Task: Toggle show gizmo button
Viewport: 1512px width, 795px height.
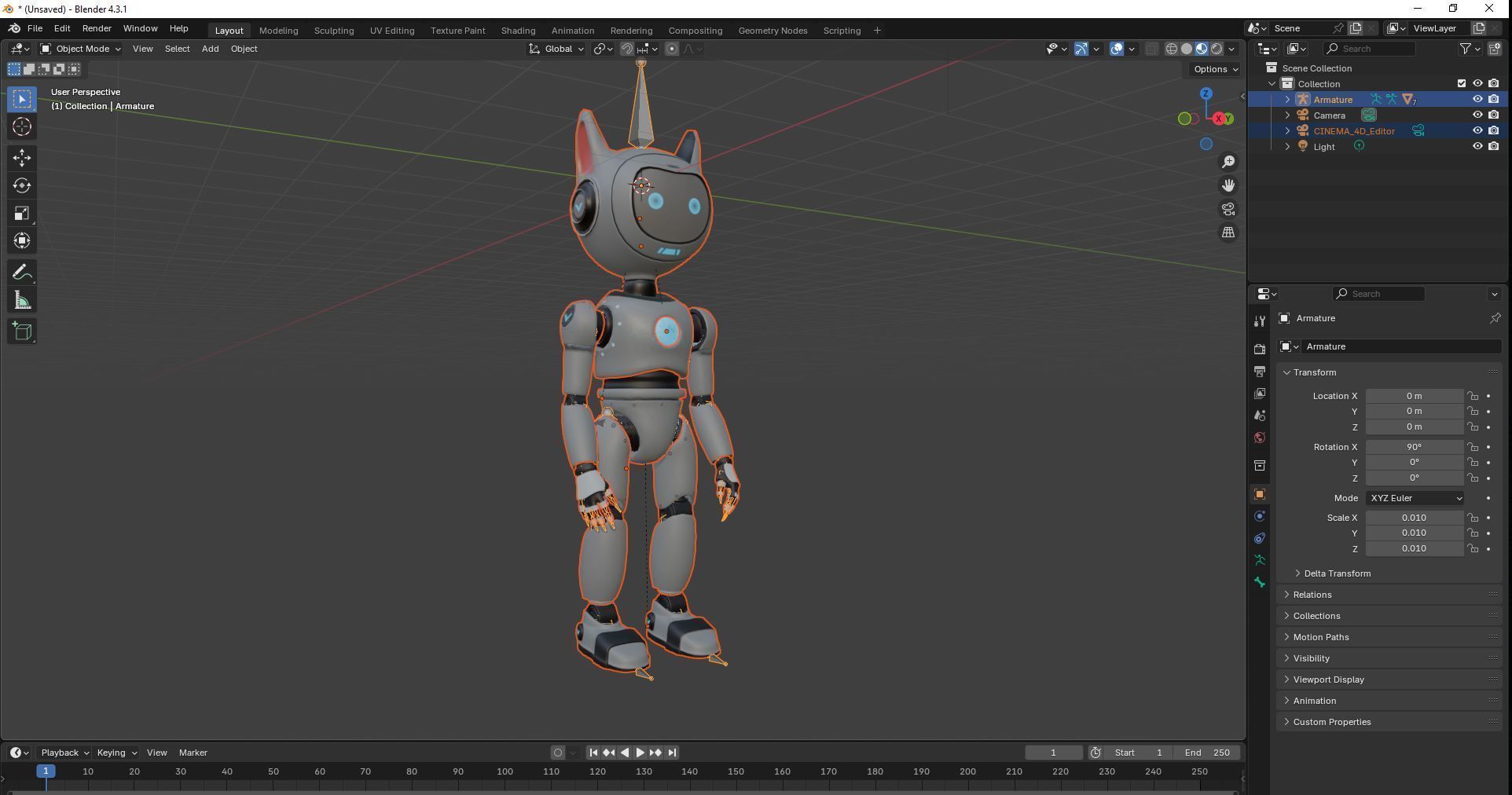Action: coord(1081,49)
